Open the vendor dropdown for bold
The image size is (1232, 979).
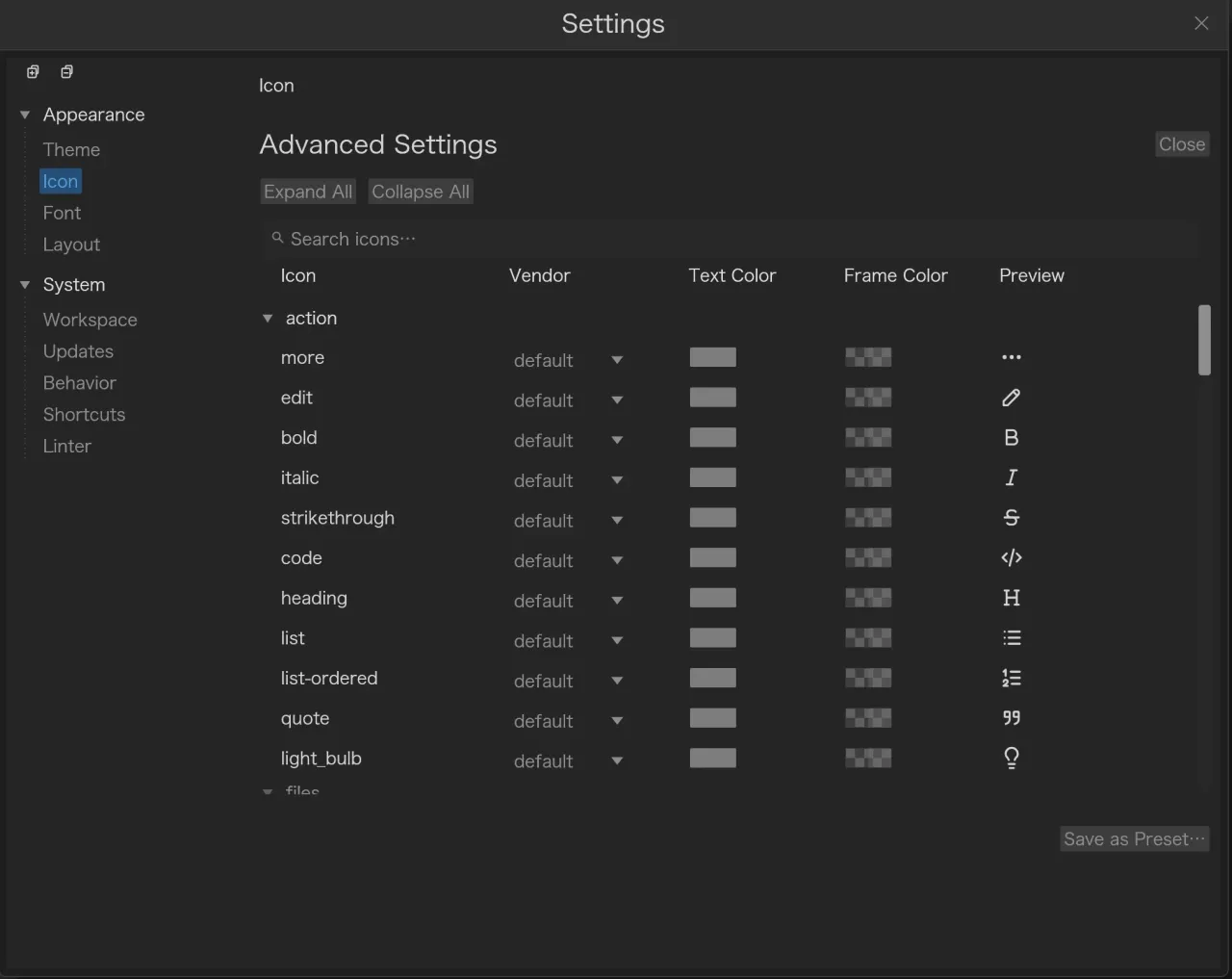pos(568,441)
